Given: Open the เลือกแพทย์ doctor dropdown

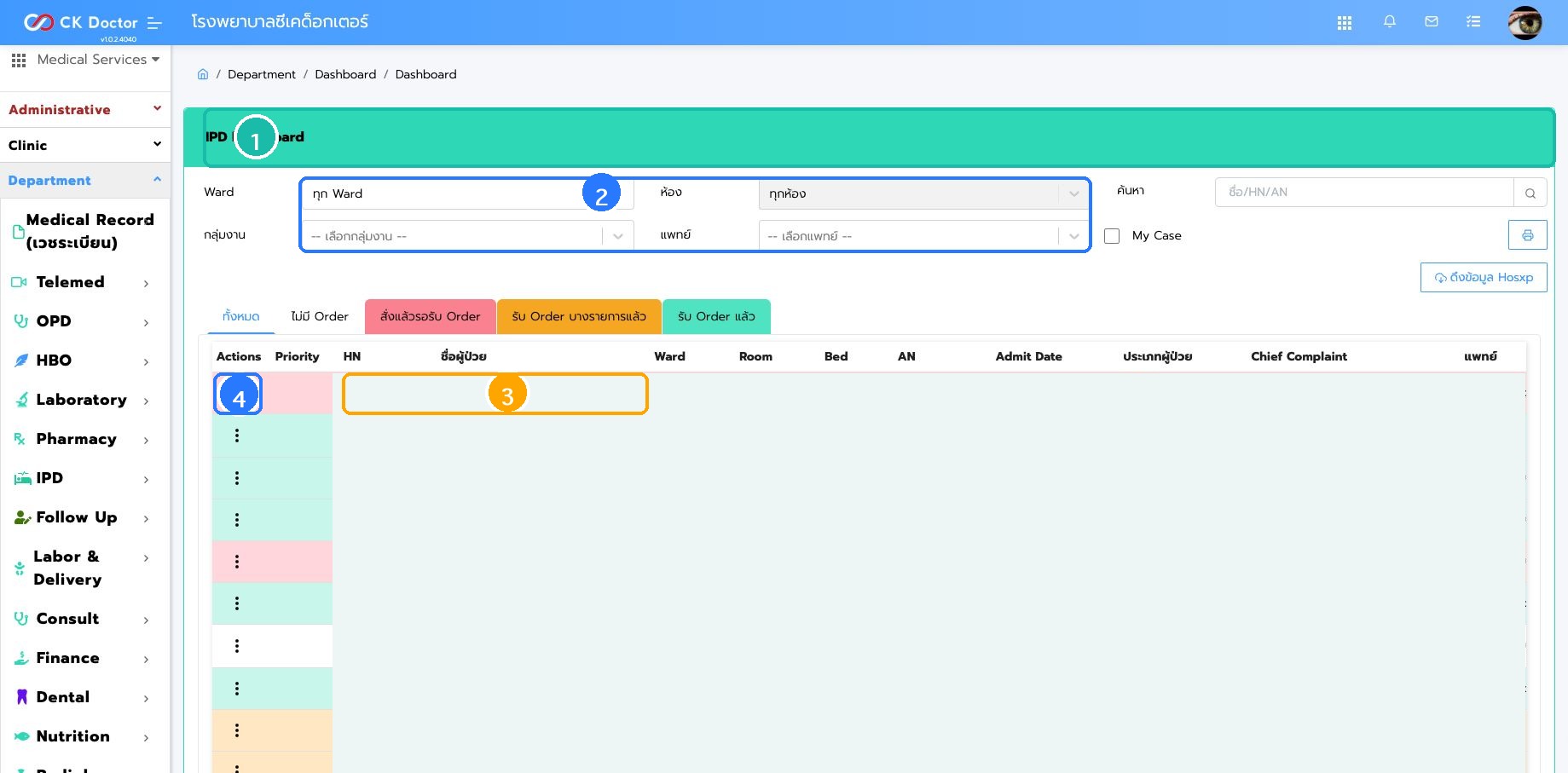Looking at the screenshot, I should pyautogui.click(x=923, y=236).
